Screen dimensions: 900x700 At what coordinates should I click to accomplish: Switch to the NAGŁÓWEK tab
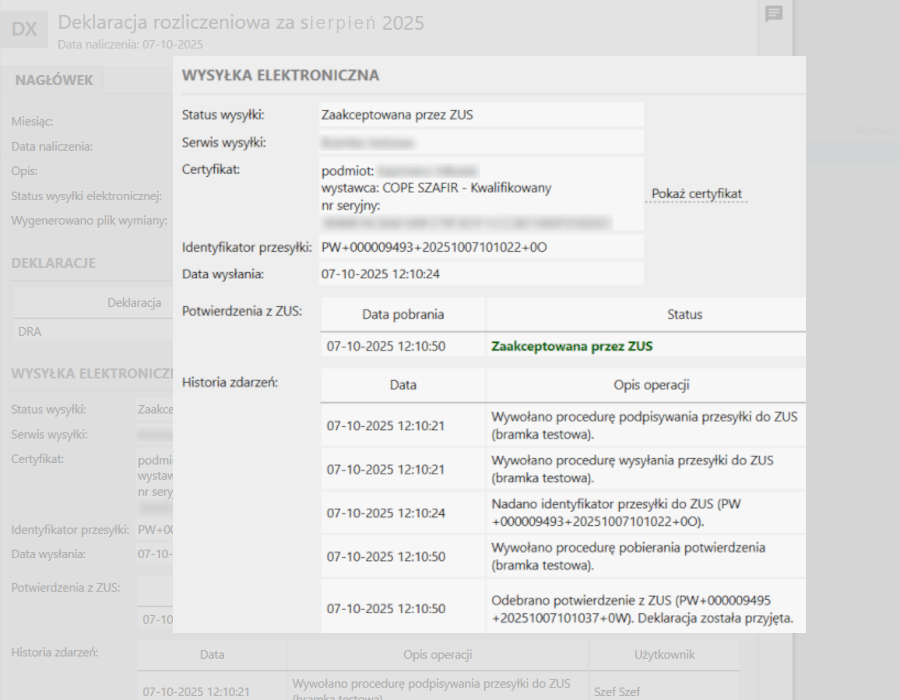(54, 80)
